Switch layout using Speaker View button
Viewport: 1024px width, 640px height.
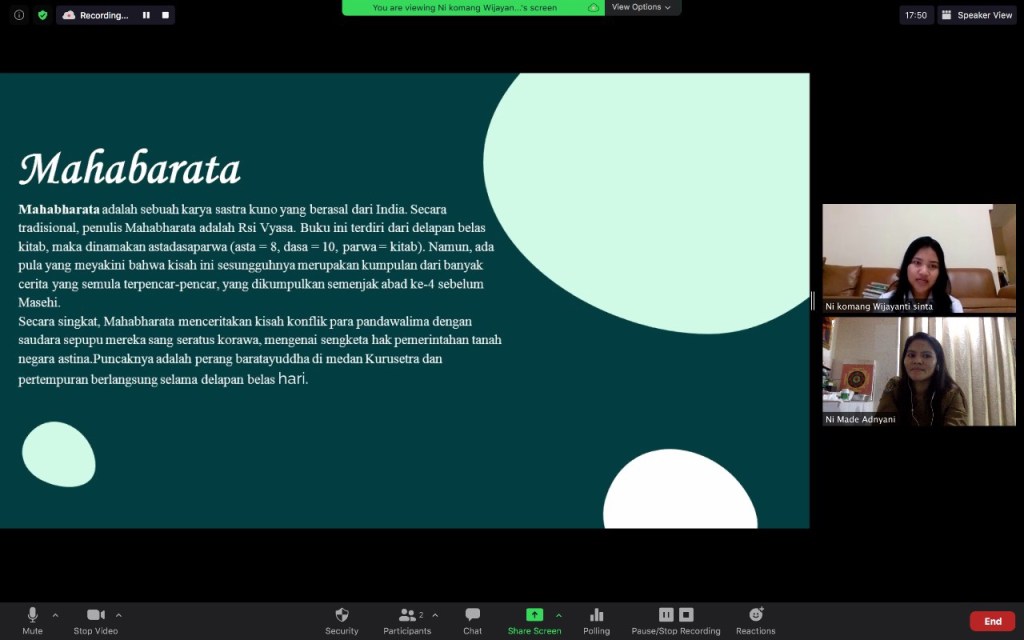[x=977, y=15]
